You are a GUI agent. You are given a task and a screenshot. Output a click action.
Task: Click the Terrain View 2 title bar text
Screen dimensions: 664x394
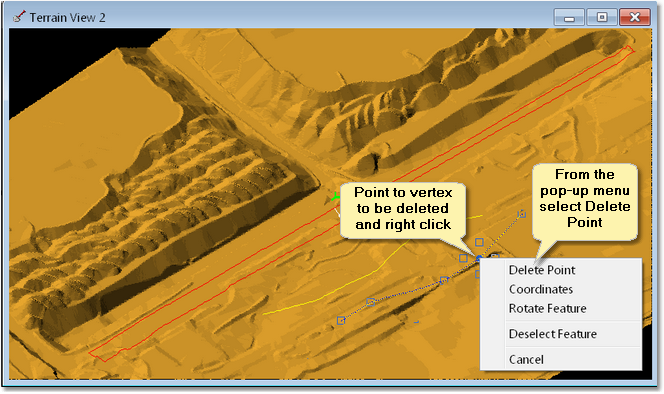[x=67, y=17]
